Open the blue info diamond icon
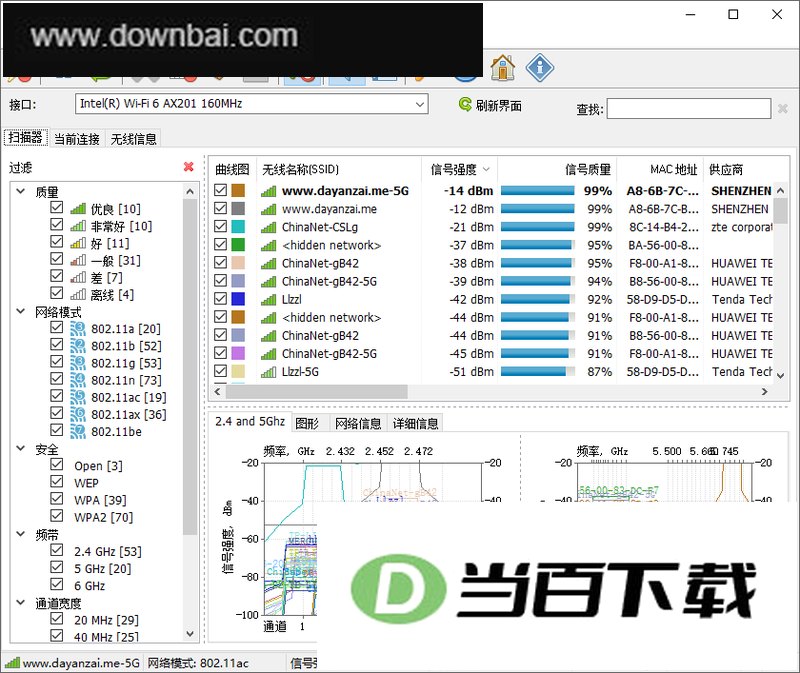The width and height of the screenshot is (800, 673). [x=540, y=67]
